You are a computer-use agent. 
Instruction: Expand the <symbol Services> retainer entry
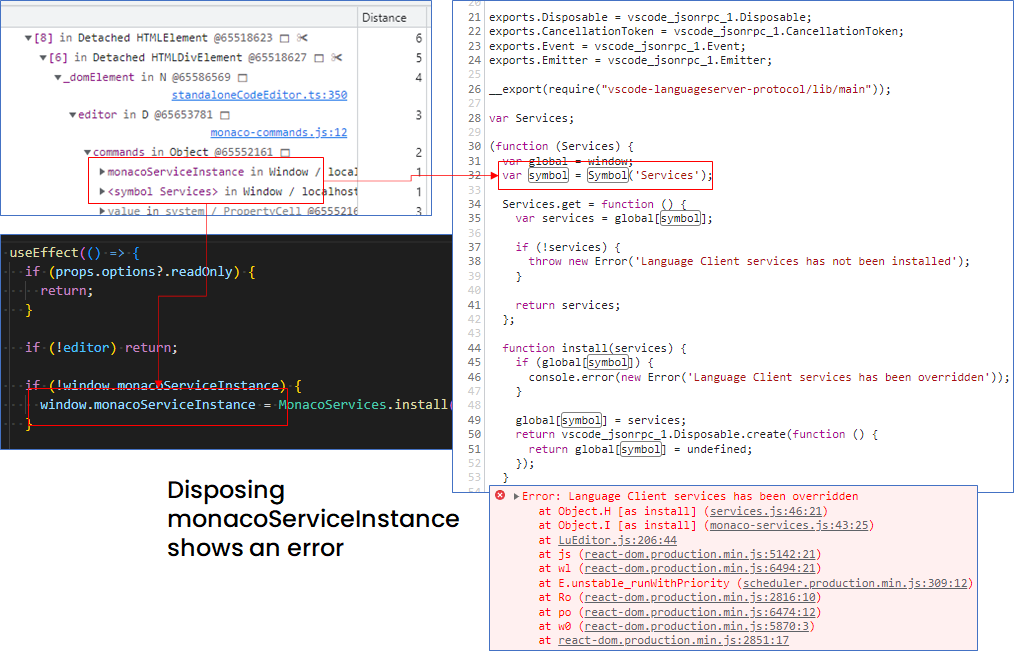pos(103,191)
